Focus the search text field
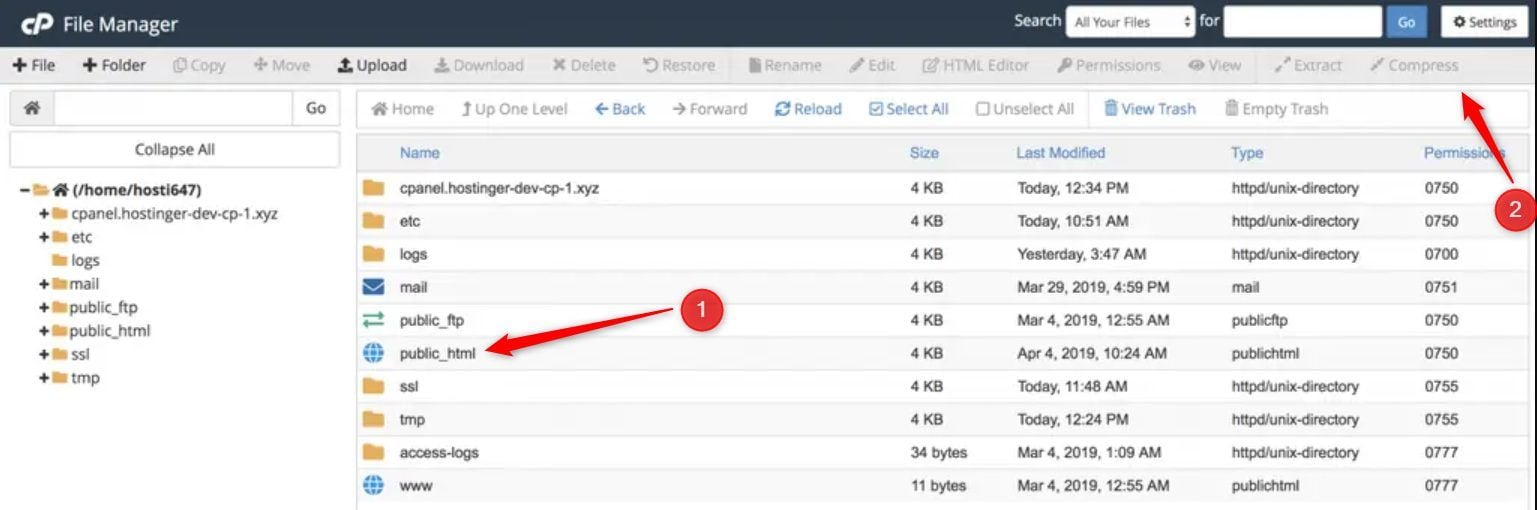Viewport: 1537px width, 510px height. pos(1302,22)
